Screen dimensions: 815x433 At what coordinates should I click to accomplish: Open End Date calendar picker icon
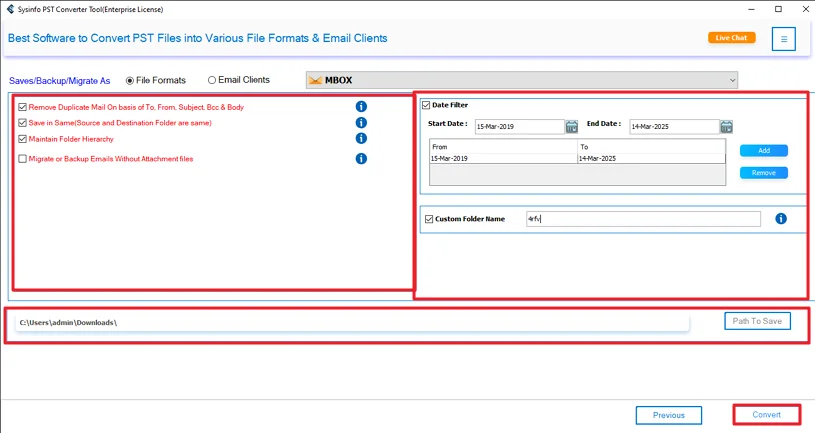pos(726,126)
